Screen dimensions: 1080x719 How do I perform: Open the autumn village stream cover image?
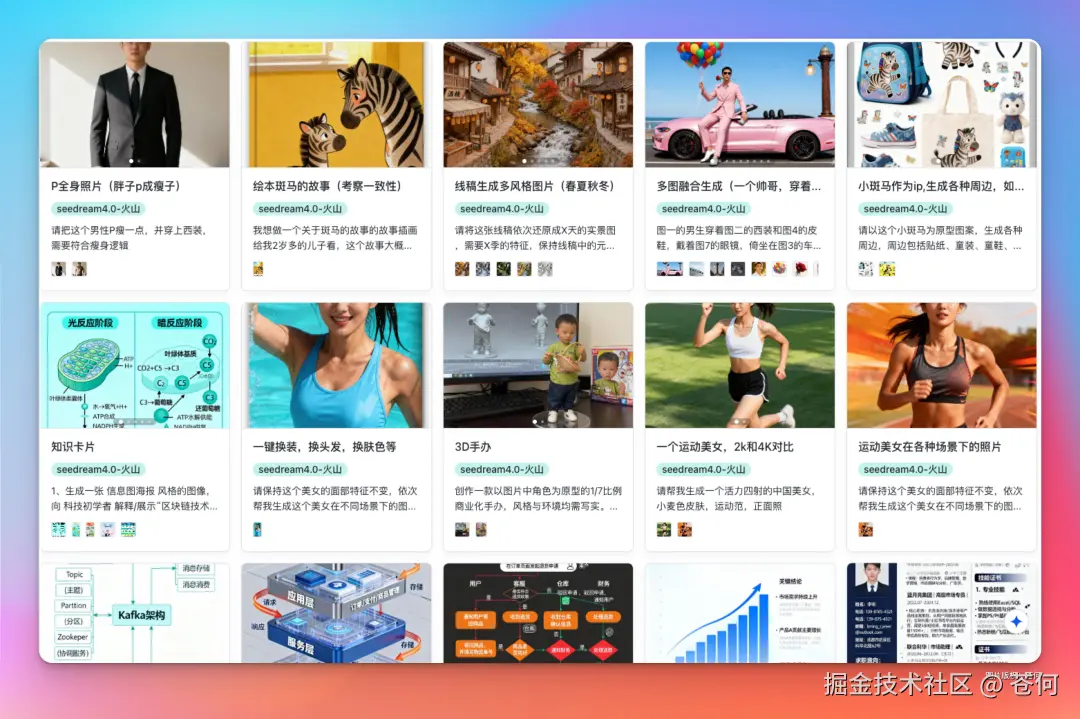click(538, 105)
